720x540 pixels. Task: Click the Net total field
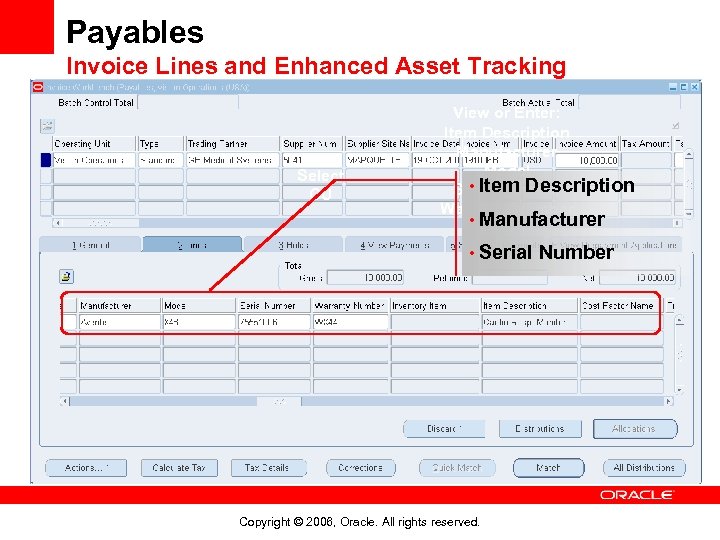637,278
